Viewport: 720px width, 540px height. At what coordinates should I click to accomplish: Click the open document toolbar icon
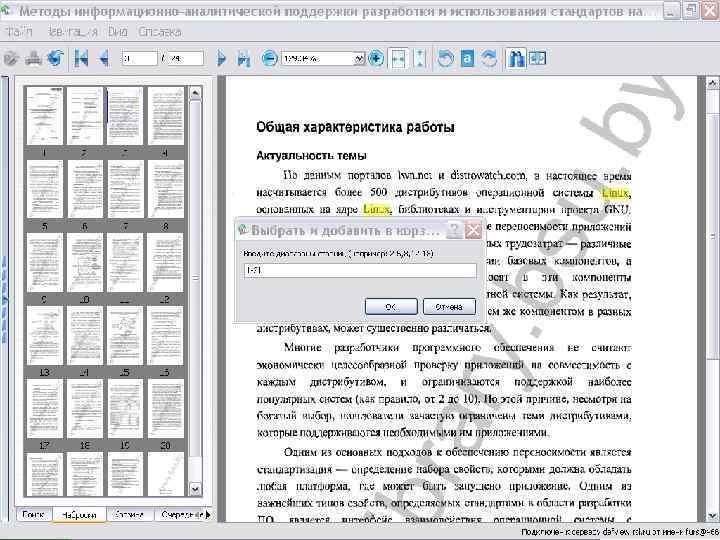tap(11, 59)
